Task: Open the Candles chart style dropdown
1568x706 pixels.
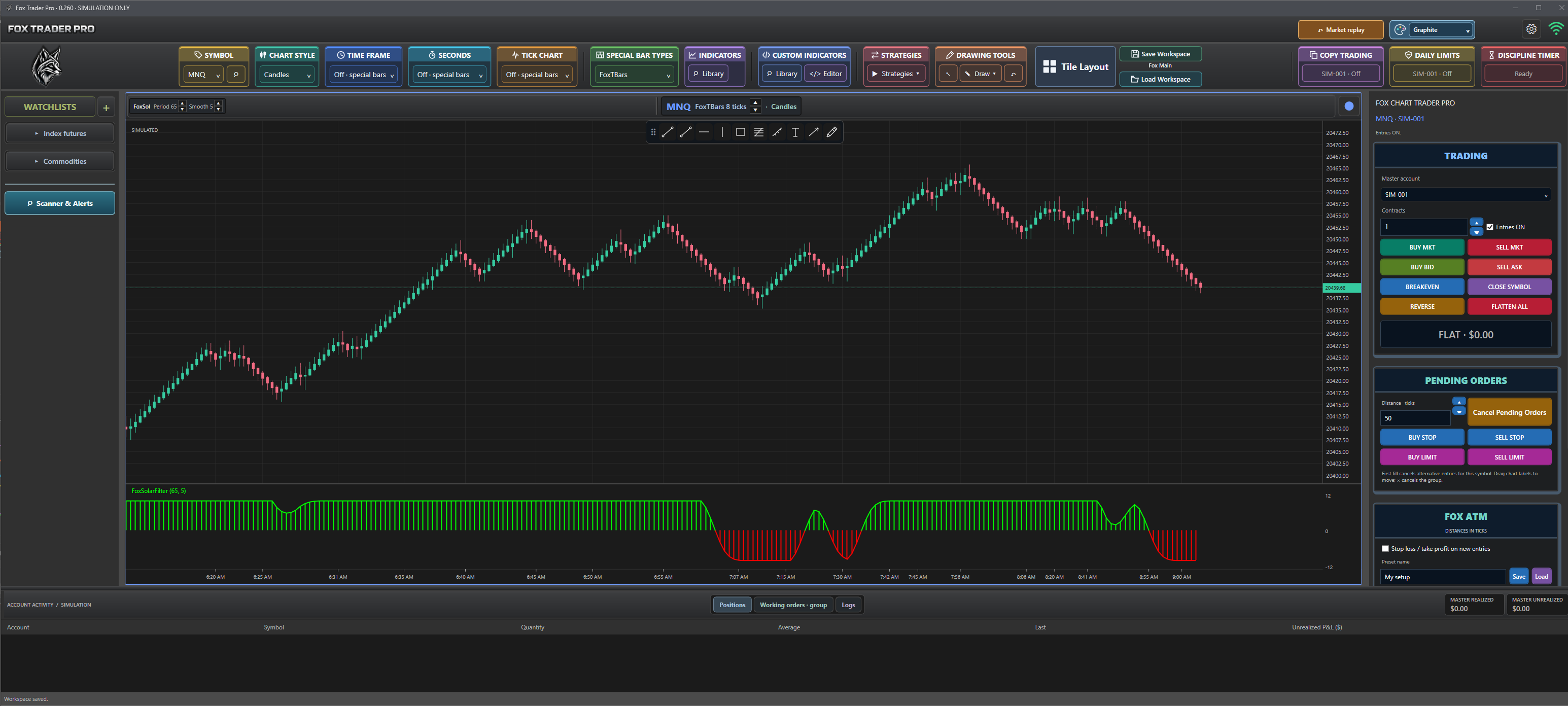Action: (x=287, y=74)
